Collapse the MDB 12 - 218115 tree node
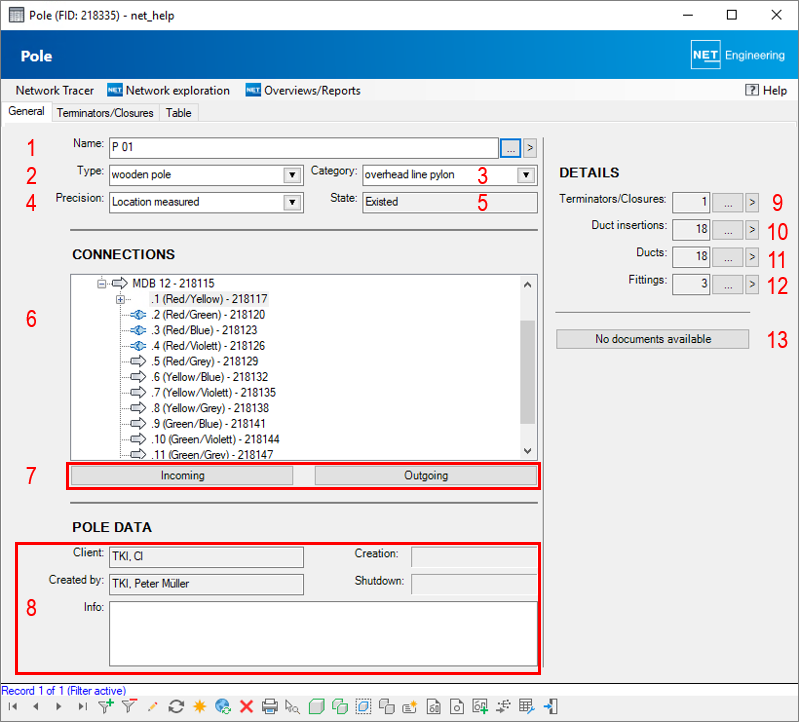Viewport: 799px width, 722px height. (x=101, y=284)
